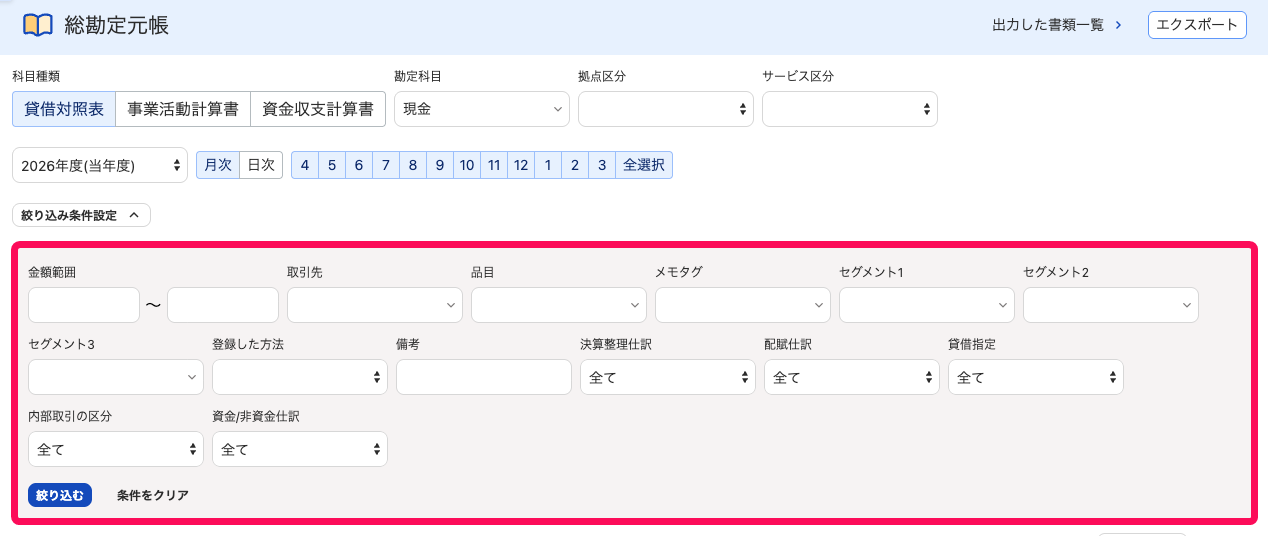The image size is (1268, 536).
Task: Open the セグメント2 dropdown
Action: tap(1111, 305)
